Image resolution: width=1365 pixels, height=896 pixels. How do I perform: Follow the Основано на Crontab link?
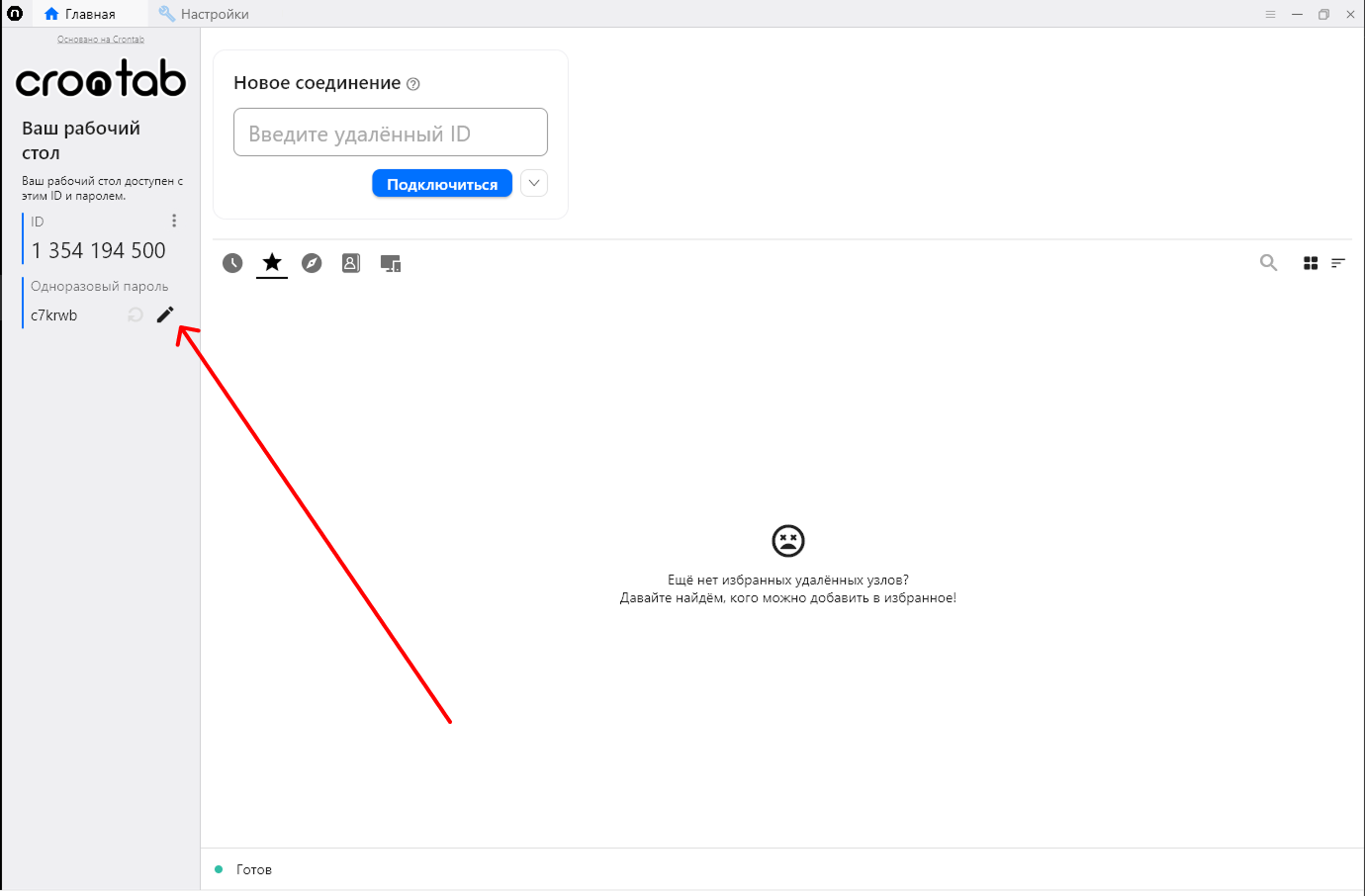coord(101,40)
